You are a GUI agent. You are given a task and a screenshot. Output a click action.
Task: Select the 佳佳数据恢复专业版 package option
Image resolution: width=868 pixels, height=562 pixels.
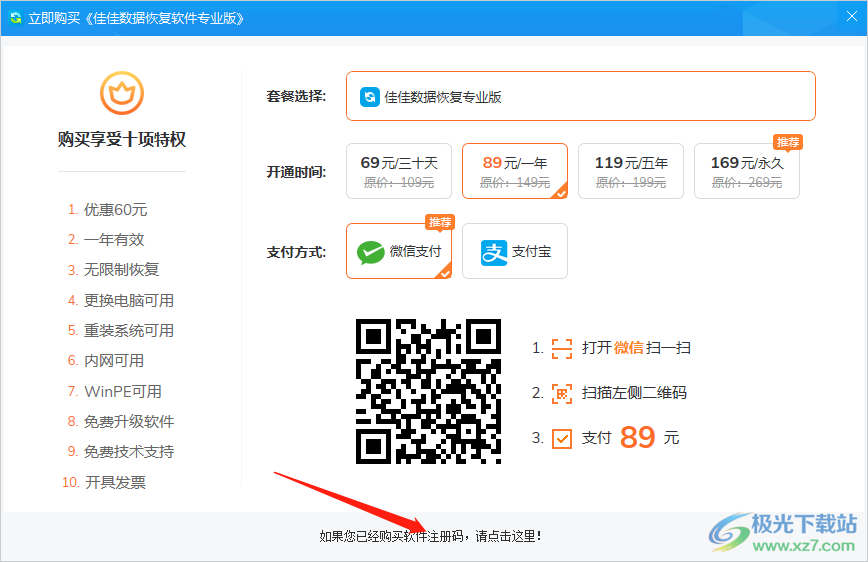[x=581, y=96]
